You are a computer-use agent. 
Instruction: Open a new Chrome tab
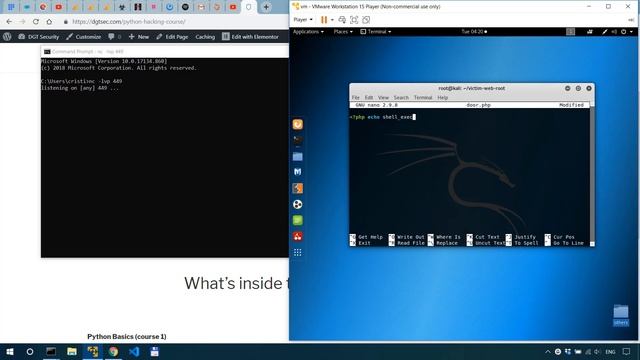(x=266, y=7)
